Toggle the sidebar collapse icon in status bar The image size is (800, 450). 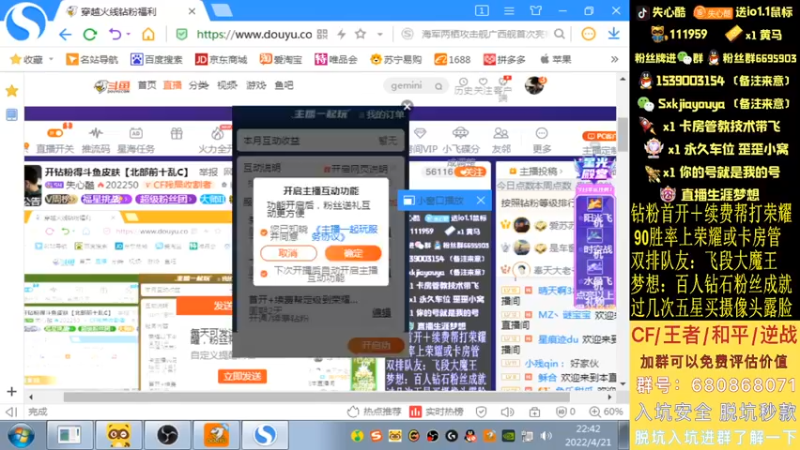click(11, 411)
